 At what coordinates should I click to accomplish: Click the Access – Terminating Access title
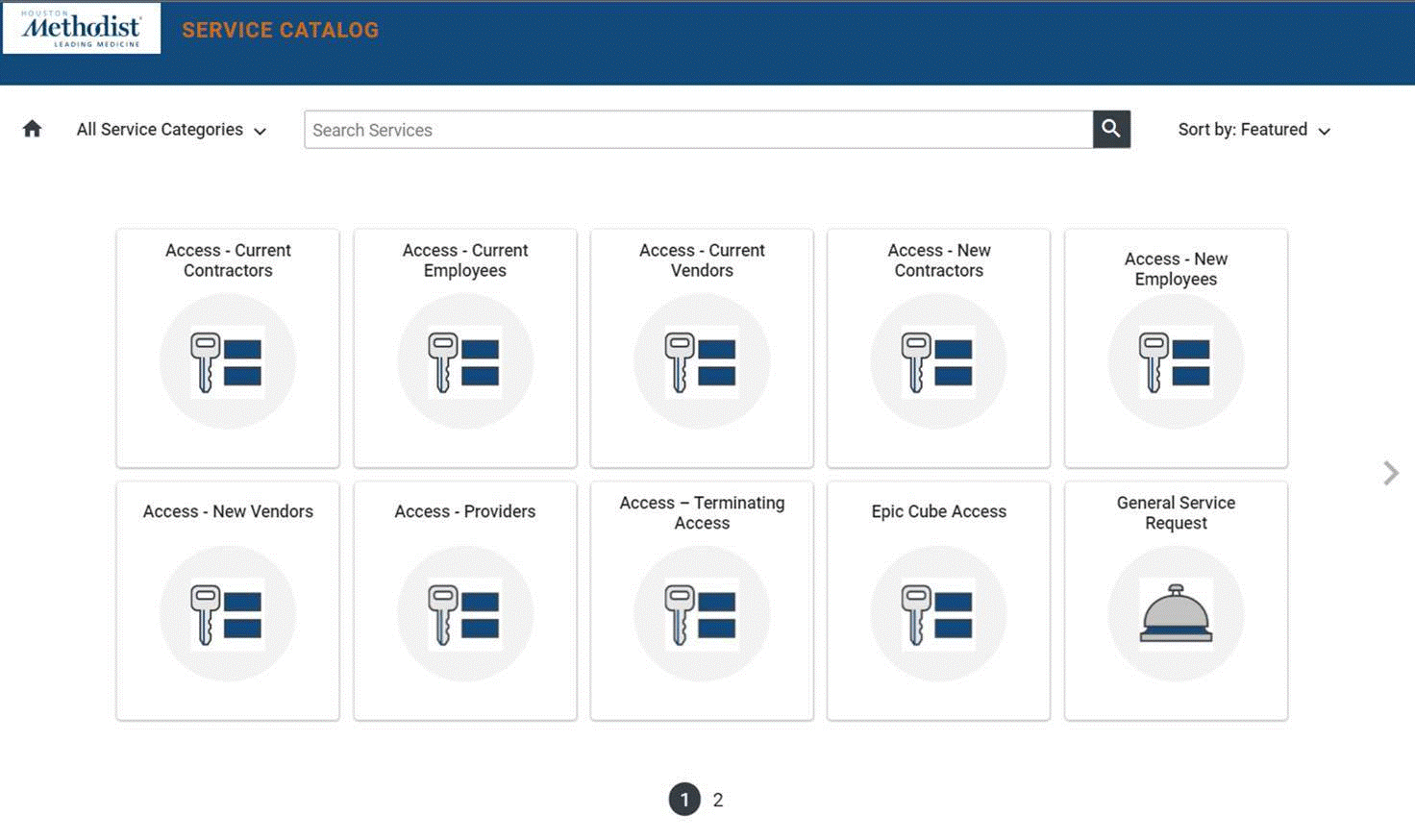pyautogui.click(x=702, y=512)
